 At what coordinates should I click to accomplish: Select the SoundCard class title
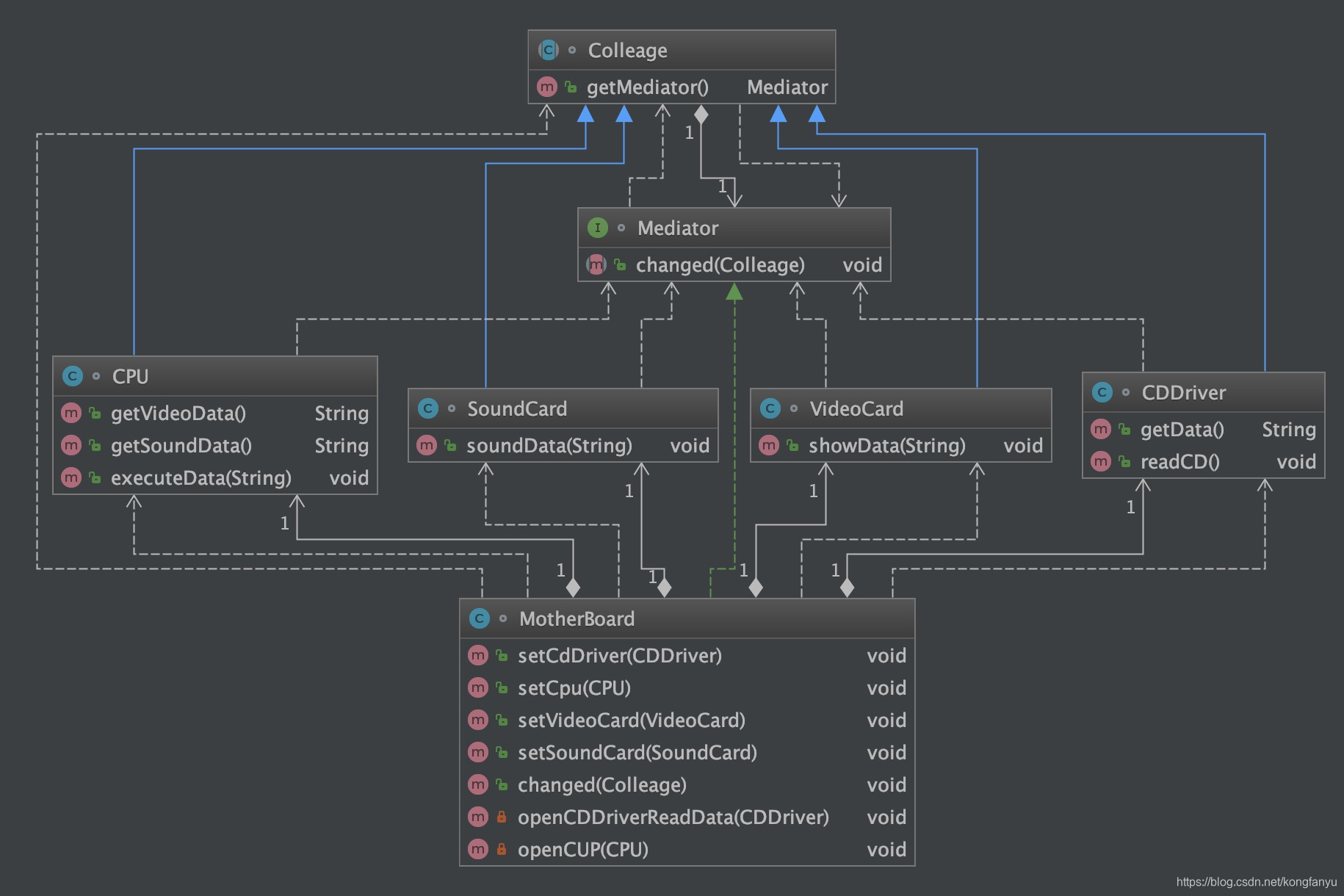pos(517,408)
